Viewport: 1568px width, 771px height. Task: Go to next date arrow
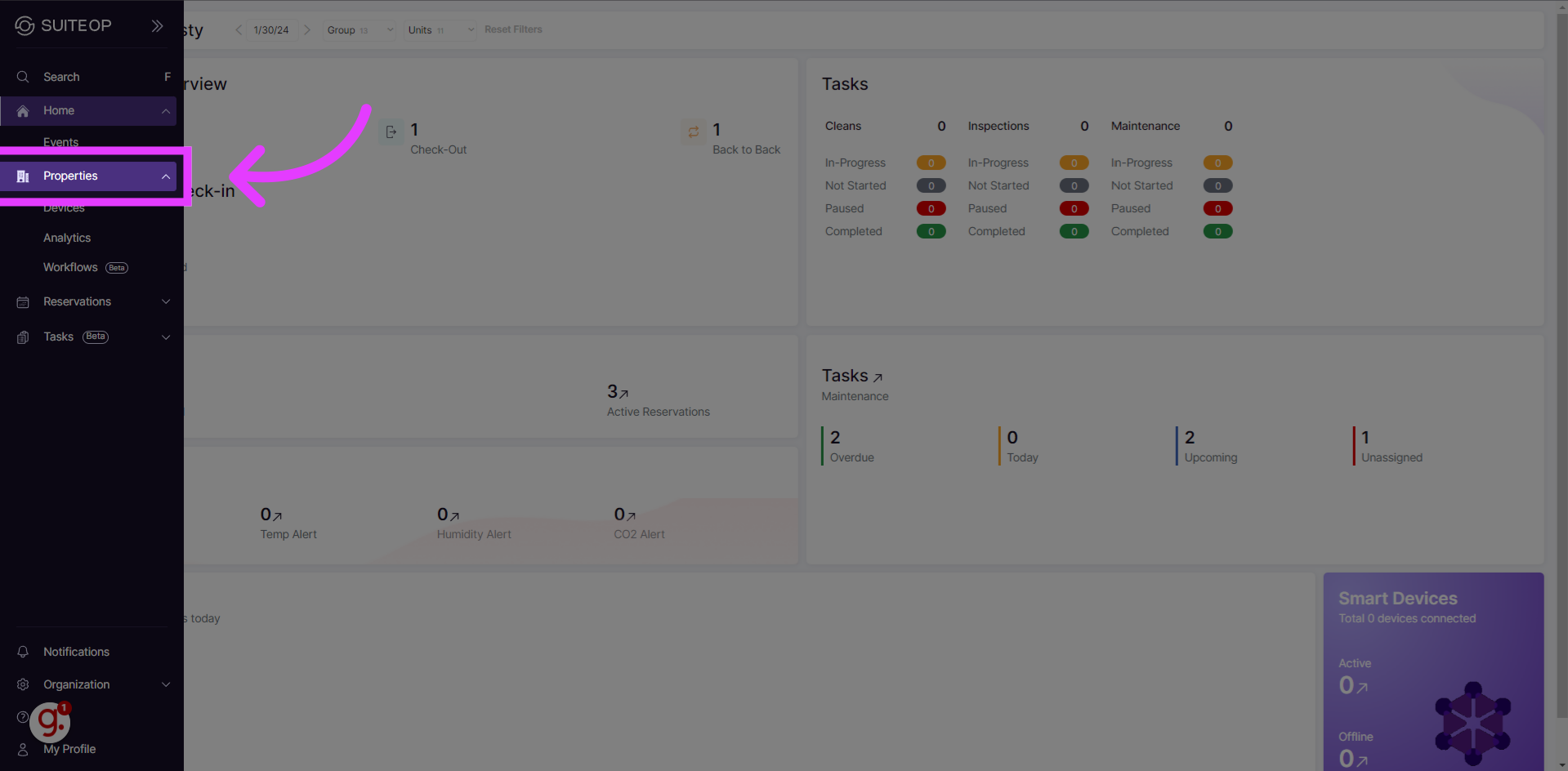[x=307, y=30]
